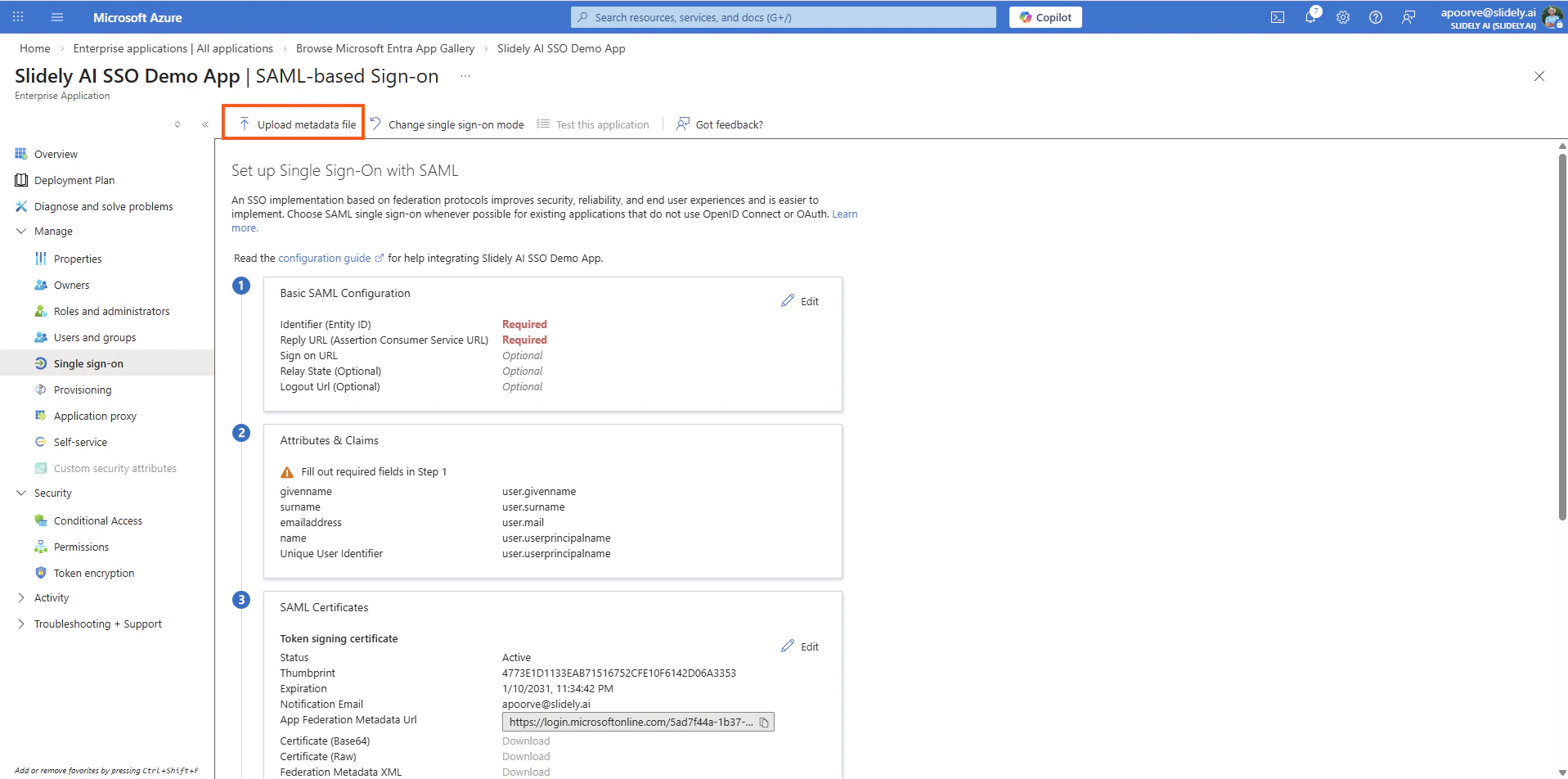Click the certificate Thumbprint value
1568x779 pixels.
619,673
